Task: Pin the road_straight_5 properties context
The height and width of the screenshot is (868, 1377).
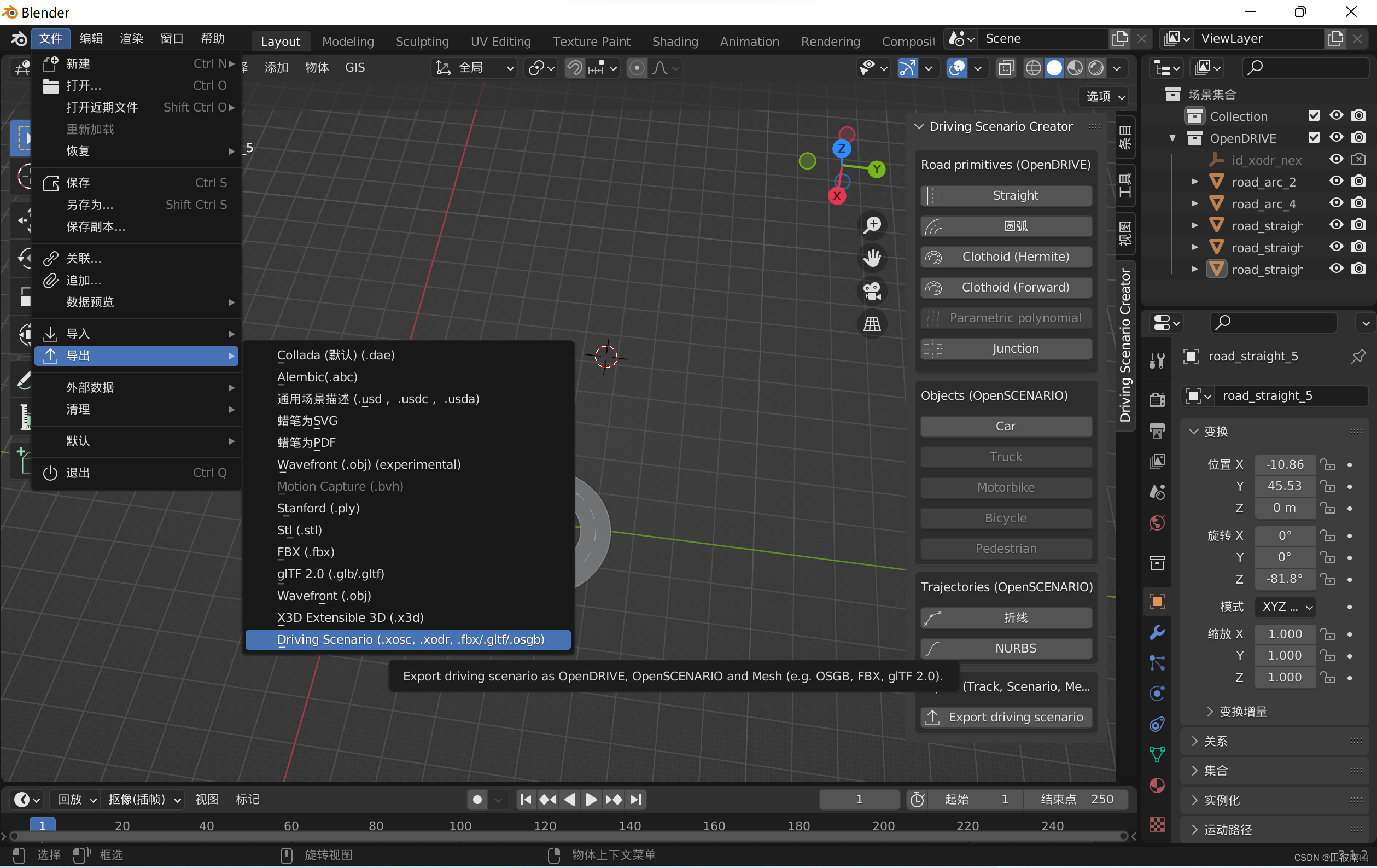Action: pos(1358,356)
